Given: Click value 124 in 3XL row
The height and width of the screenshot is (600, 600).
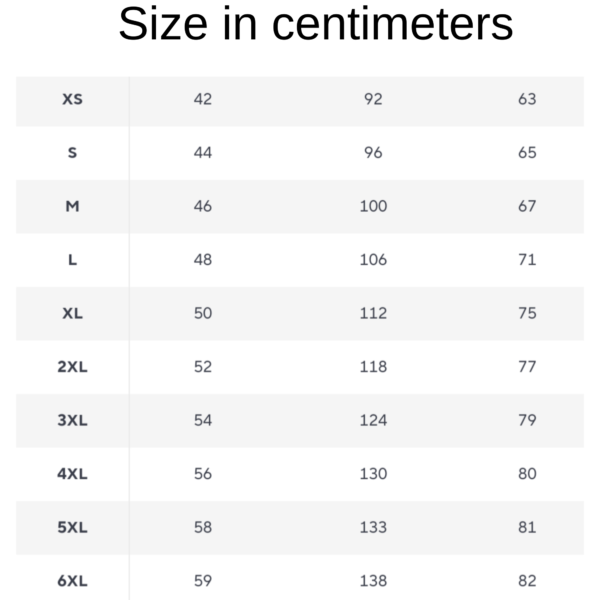Looking at the screenshot, I should [373, 421].
